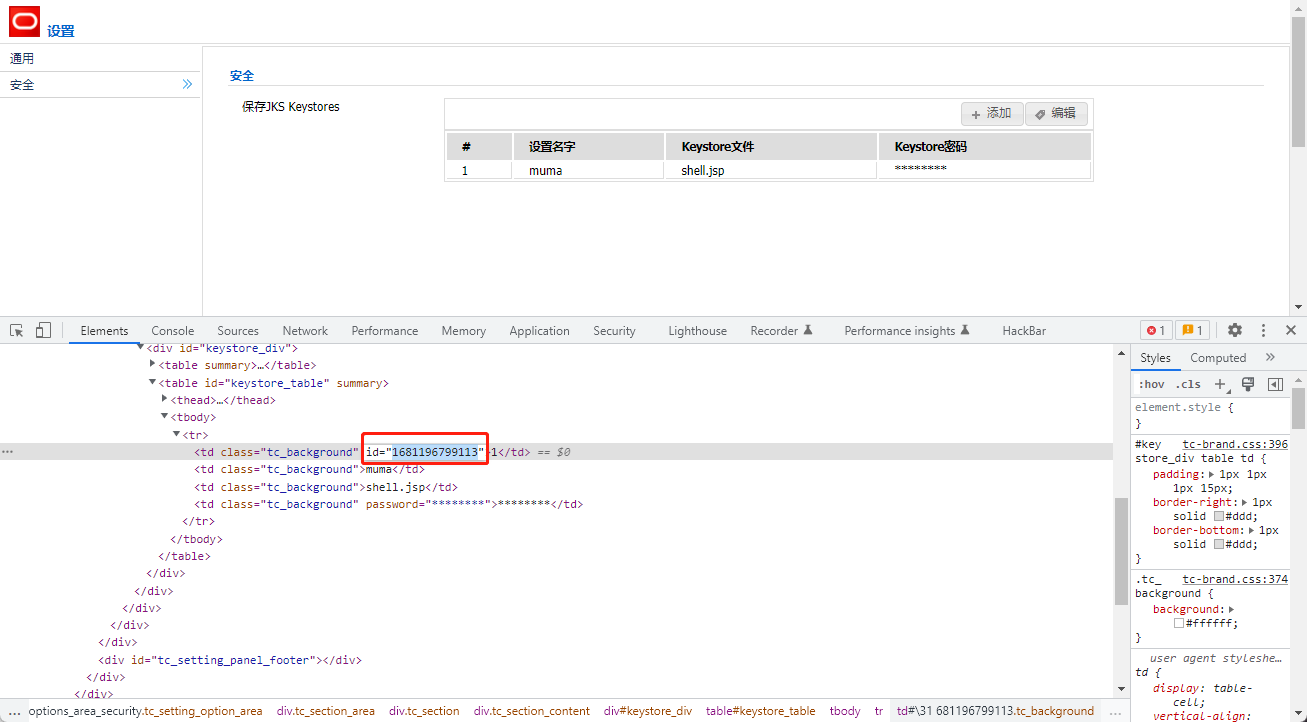Collapse the tbody node
The image size is (1307, 722).
(x=165, y=417)
